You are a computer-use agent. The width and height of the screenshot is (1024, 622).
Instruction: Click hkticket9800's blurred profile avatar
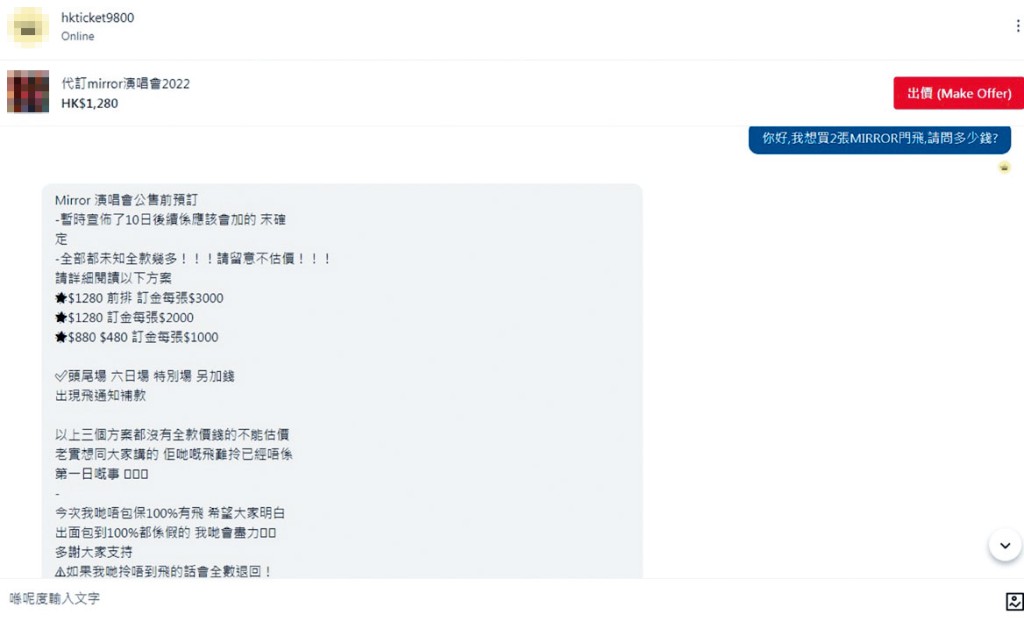tap(28, 27)
